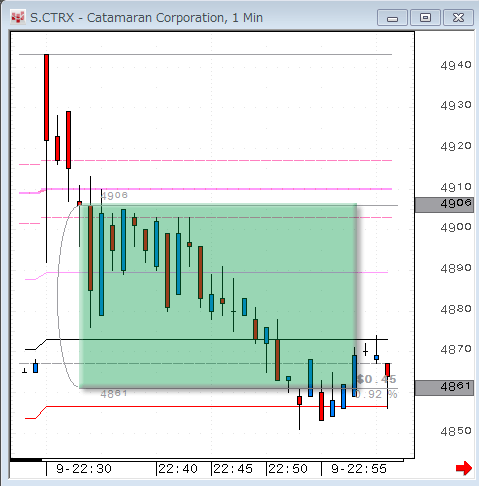Click the S.CTRX - Catamaran Corporation title text
479x486 pixels.
click(x=146, y=18)
